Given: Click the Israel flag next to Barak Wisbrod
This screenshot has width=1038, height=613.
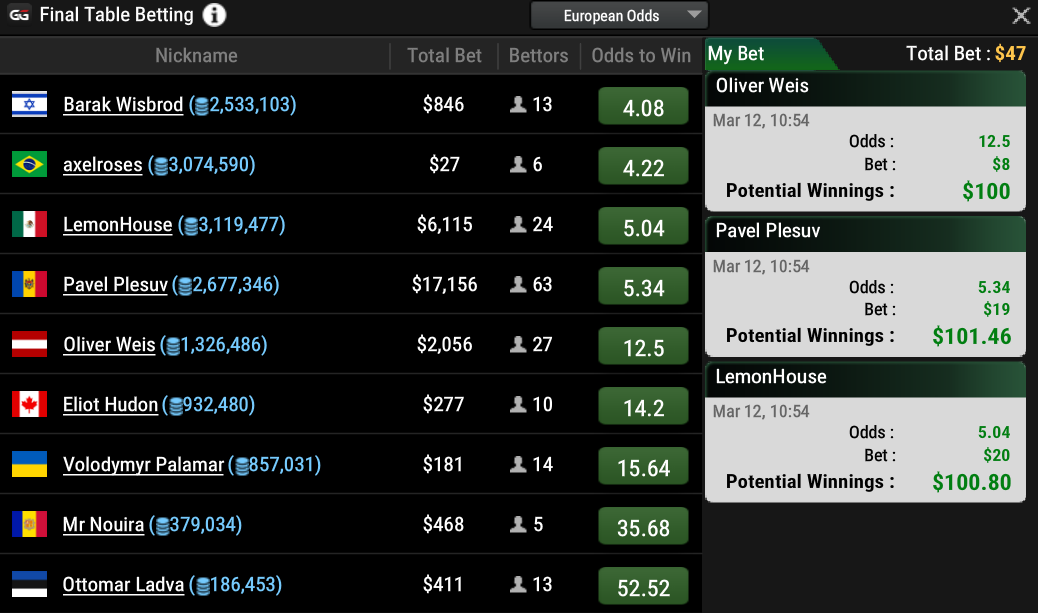Looking at the screenshot, I should tap(29, 105).
